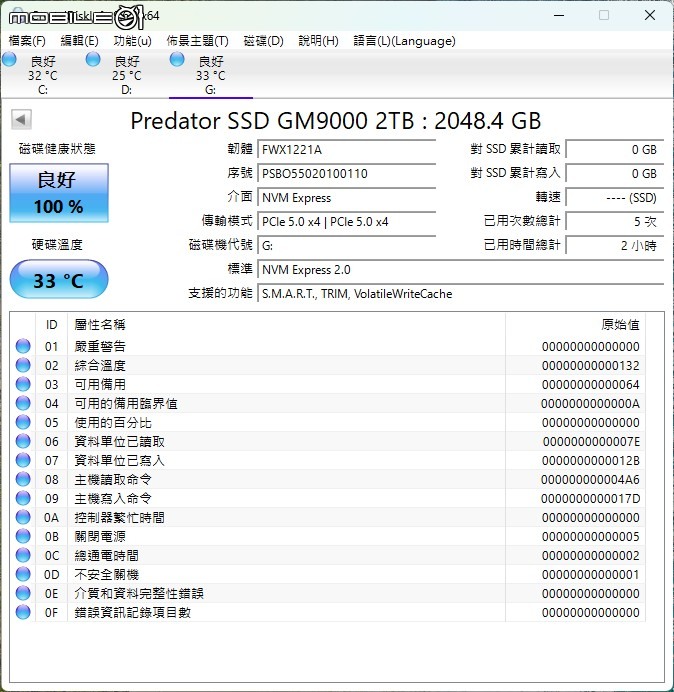The height and width of the screenshot is (692, 674).
Task: Click status orb for ID 06 row
Action: click(x=23, y=441)
